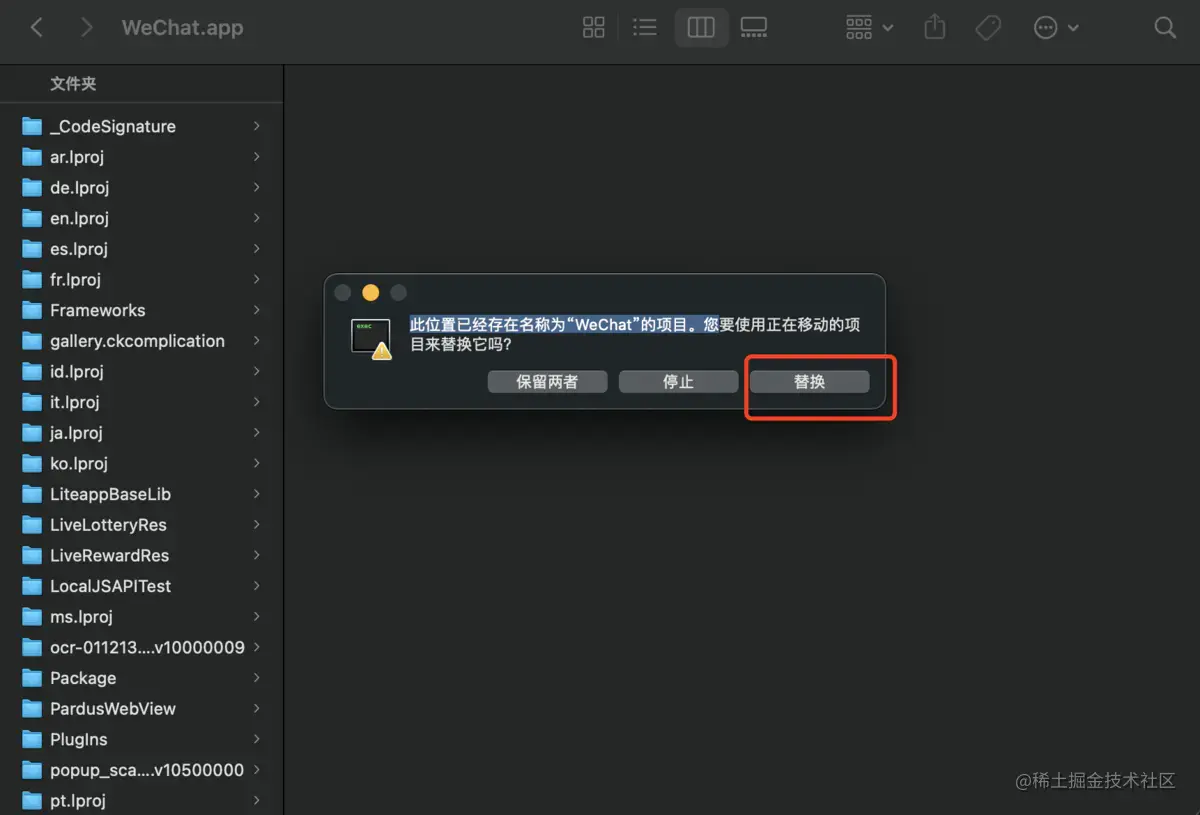Open Finder search
Image resolution: width=1200 pixels, height=815 pixels.
click(x=1165, y=28)
